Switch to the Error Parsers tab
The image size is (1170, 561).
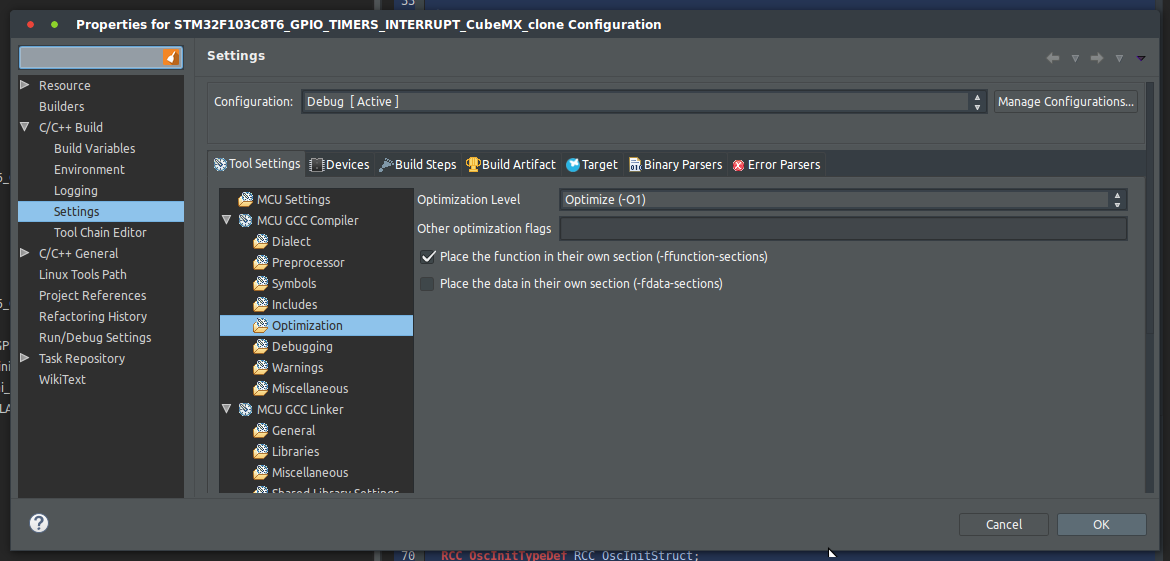(x=776, y=165)
